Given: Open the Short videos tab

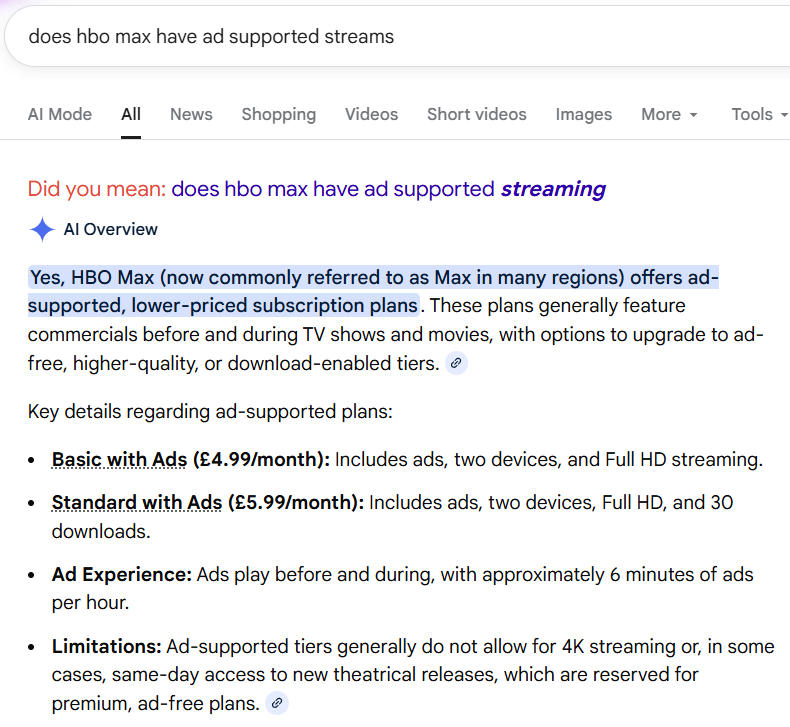Looking at the screenshot, I should point(477,114).
